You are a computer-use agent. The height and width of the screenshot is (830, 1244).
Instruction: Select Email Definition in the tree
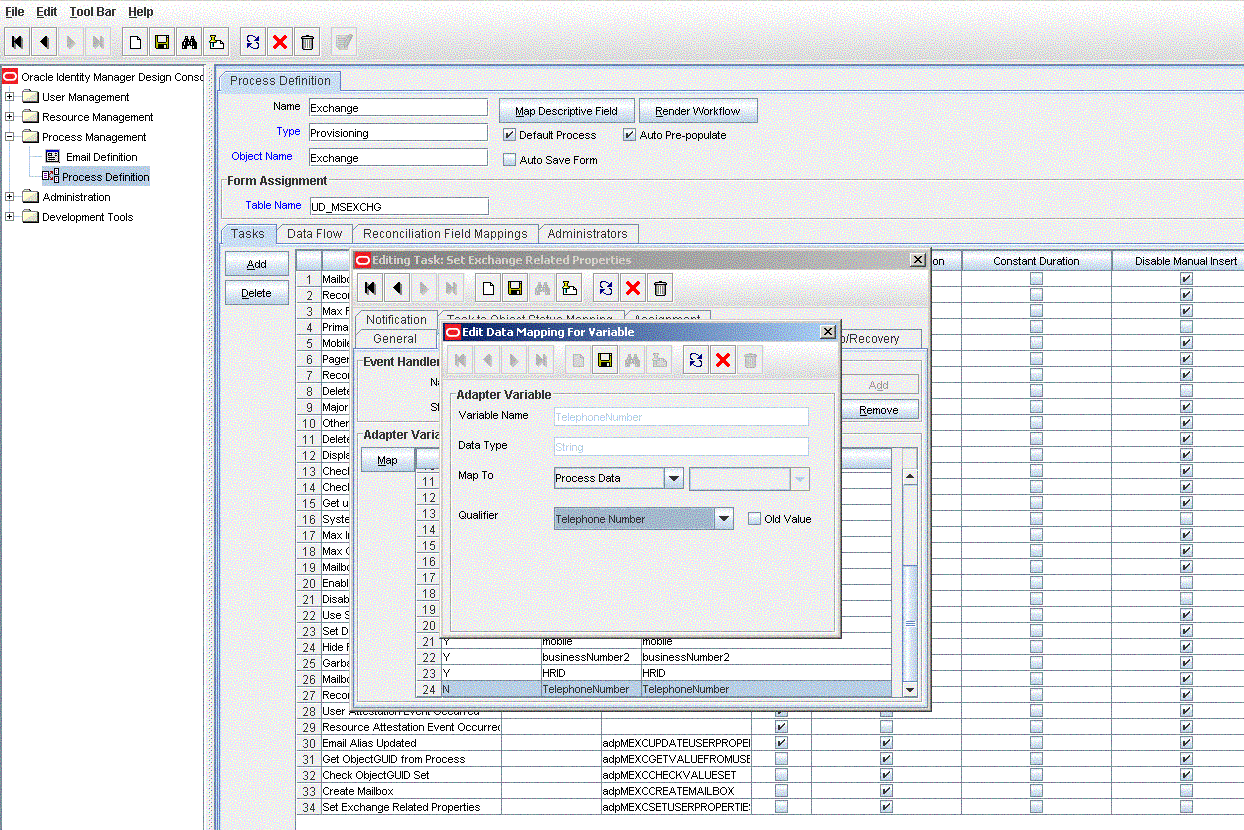[101, 157]
